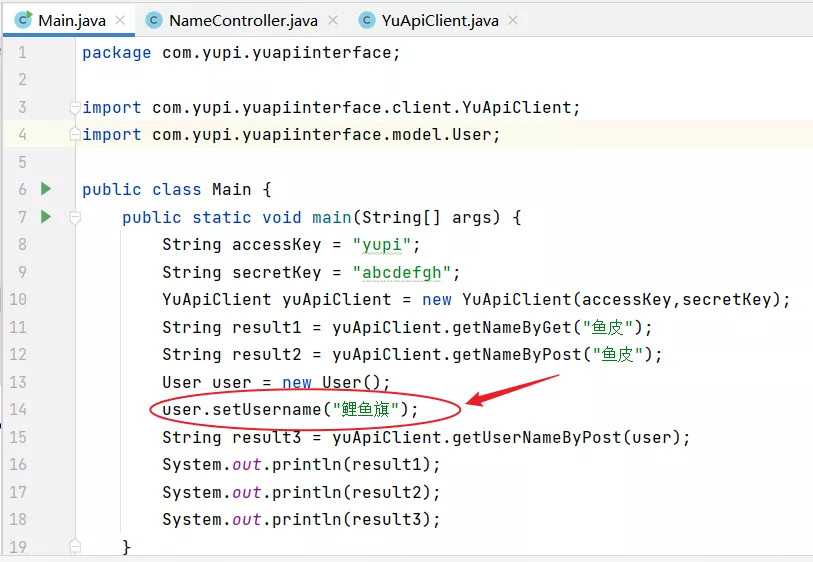Click the "鲤鱼旗" string literal
This screenshot has width=813, height=562.
tap(366, 410)
